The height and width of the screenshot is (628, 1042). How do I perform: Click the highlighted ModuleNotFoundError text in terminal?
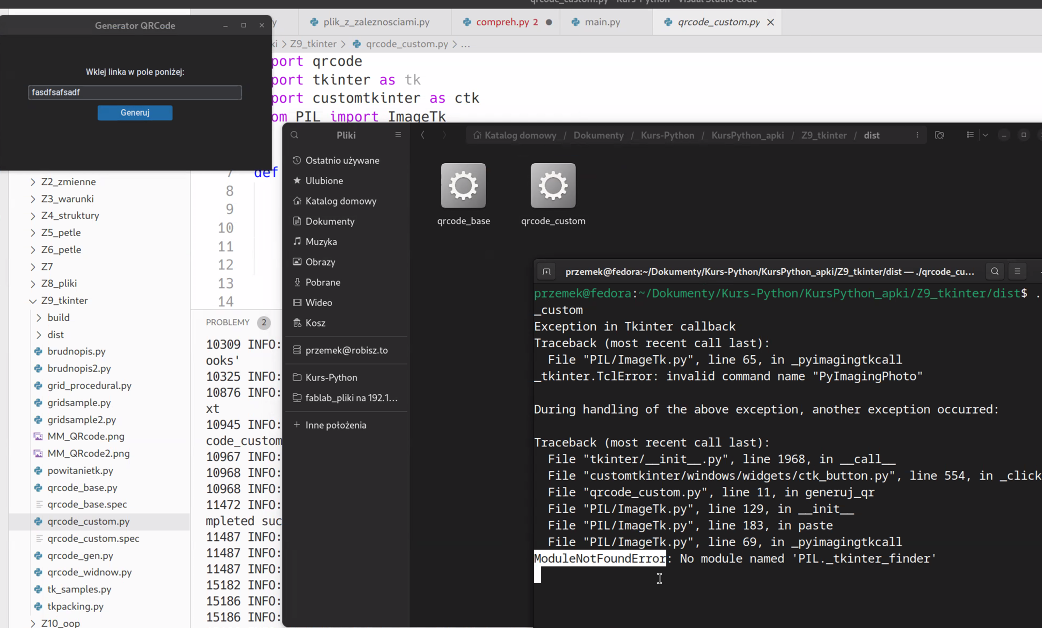click(x=600, y=559)
